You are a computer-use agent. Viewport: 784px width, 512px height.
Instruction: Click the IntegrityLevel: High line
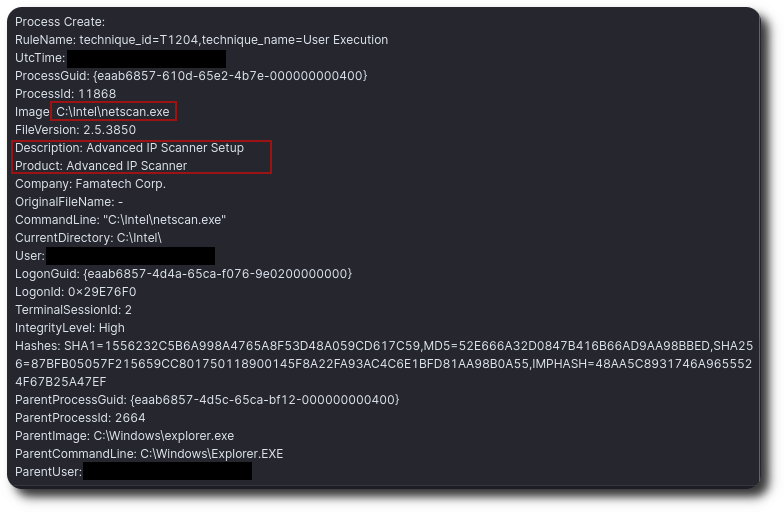(x=70, y=328)
